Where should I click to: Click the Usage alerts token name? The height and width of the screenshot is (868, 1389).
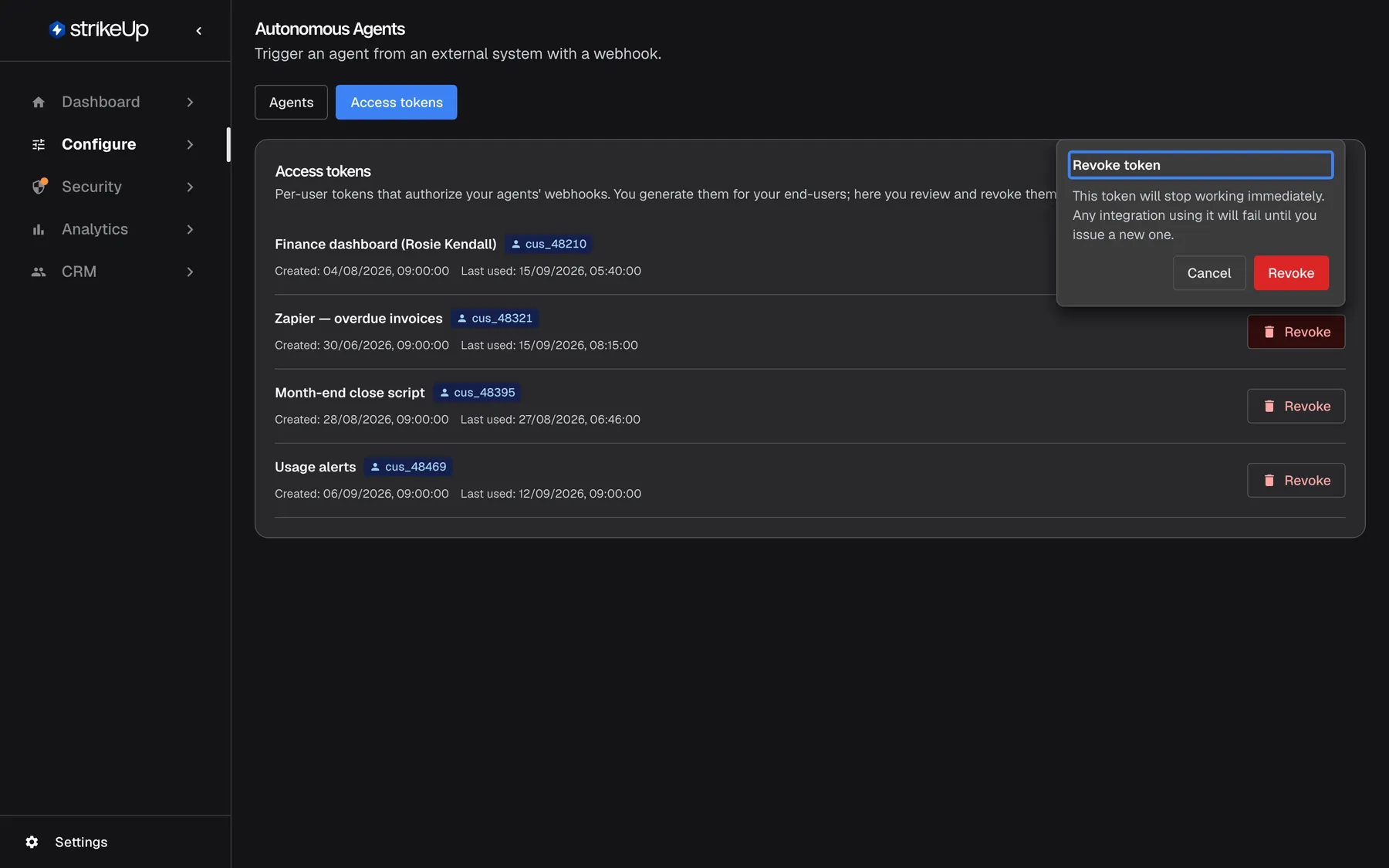coord(316,467)
